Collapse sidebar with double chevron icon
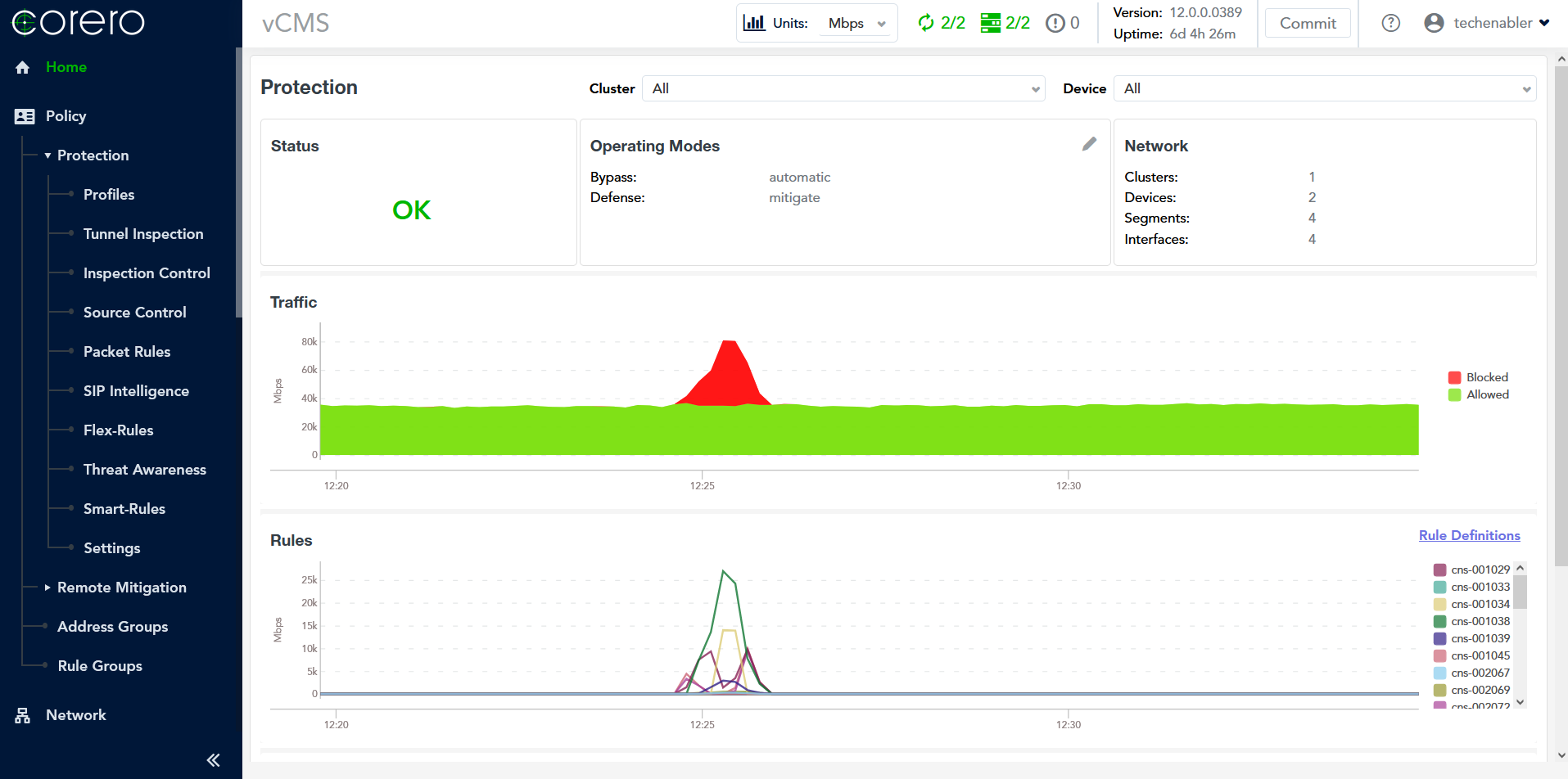1568x779 pixels. click(213, 760)
